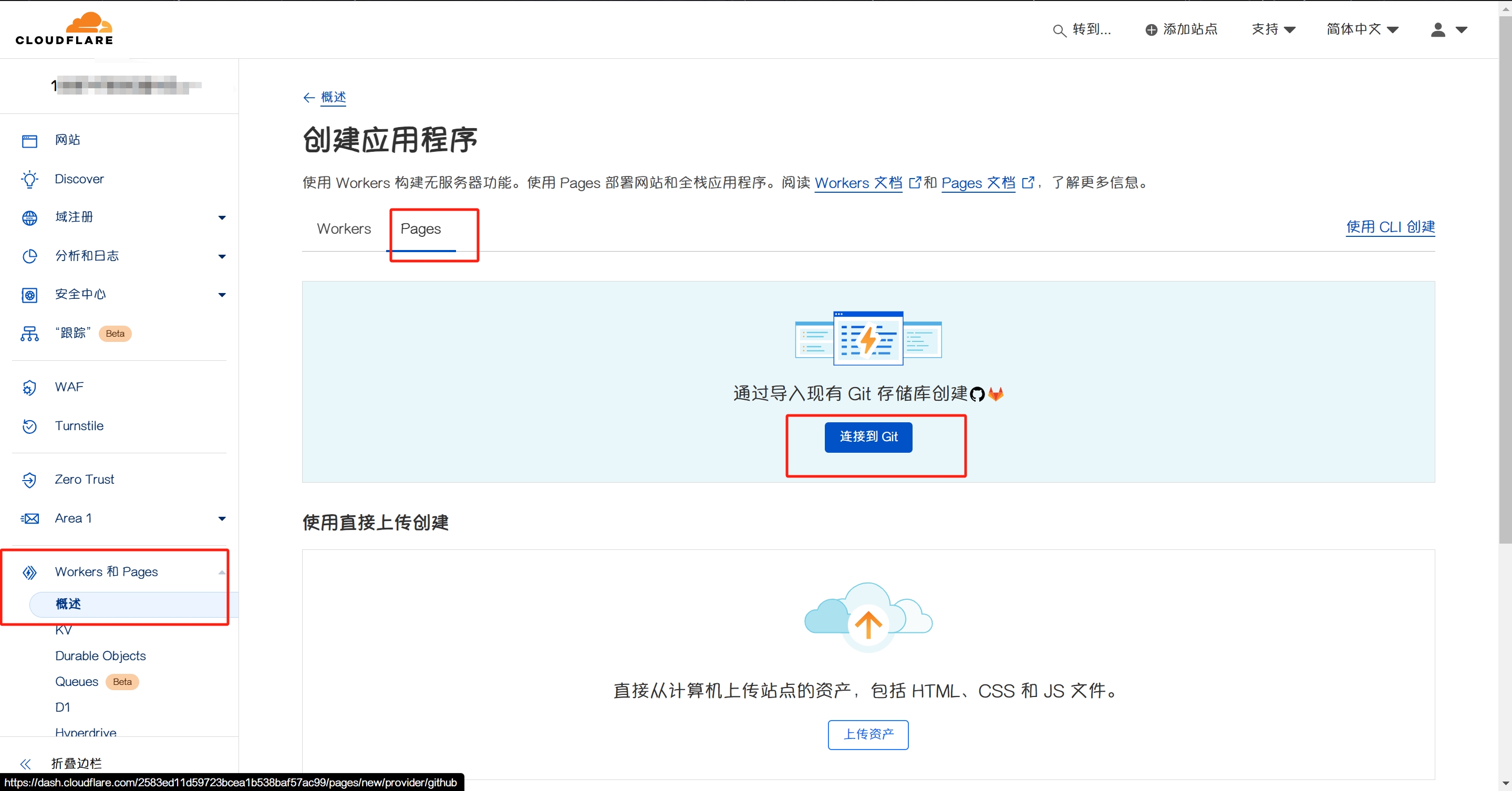Open the account dropdown arrow
This screenshot has height=791, width=1512.
(1461, 30)
